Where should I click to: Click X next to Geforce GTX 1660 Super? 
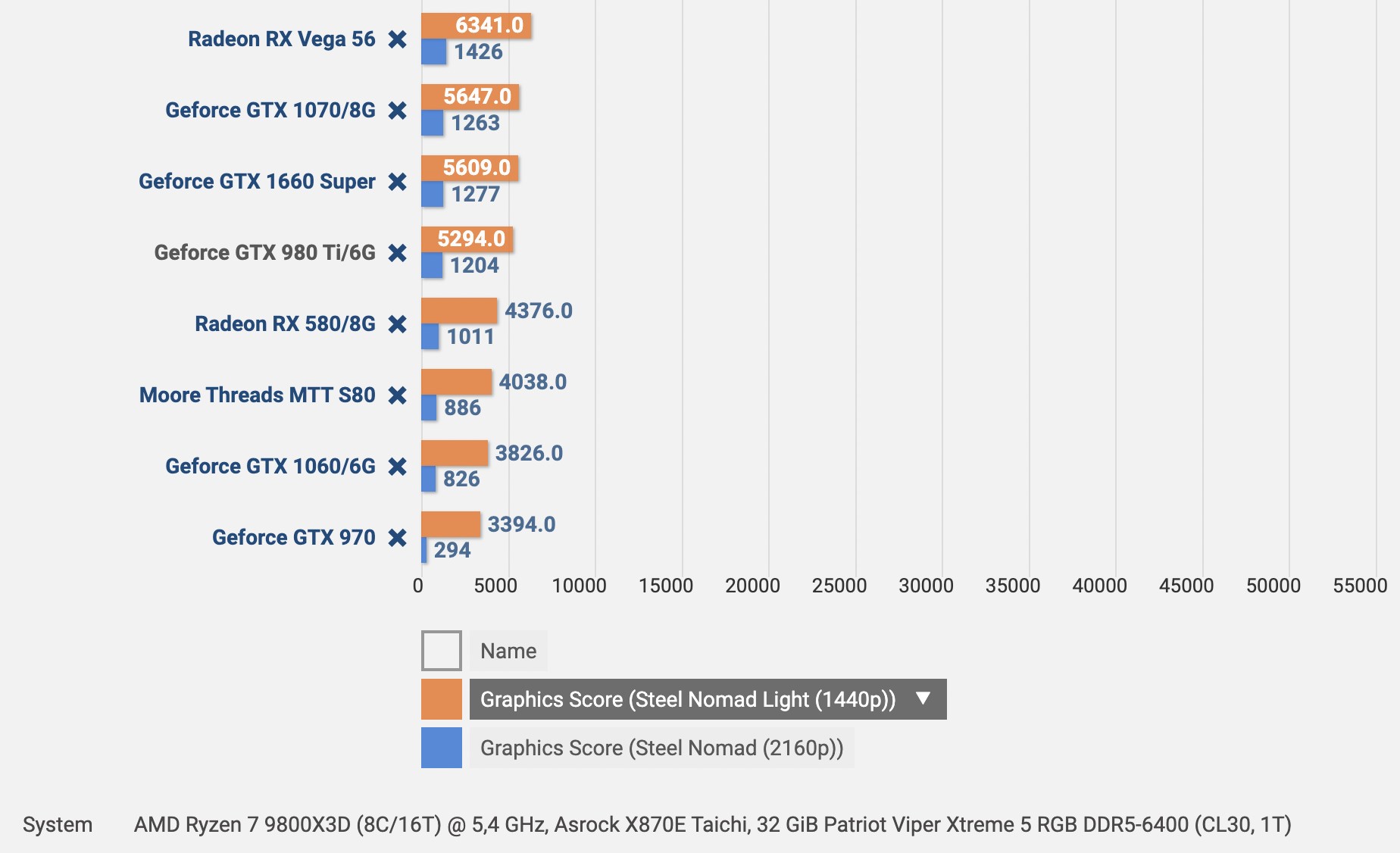click(397, 182)
